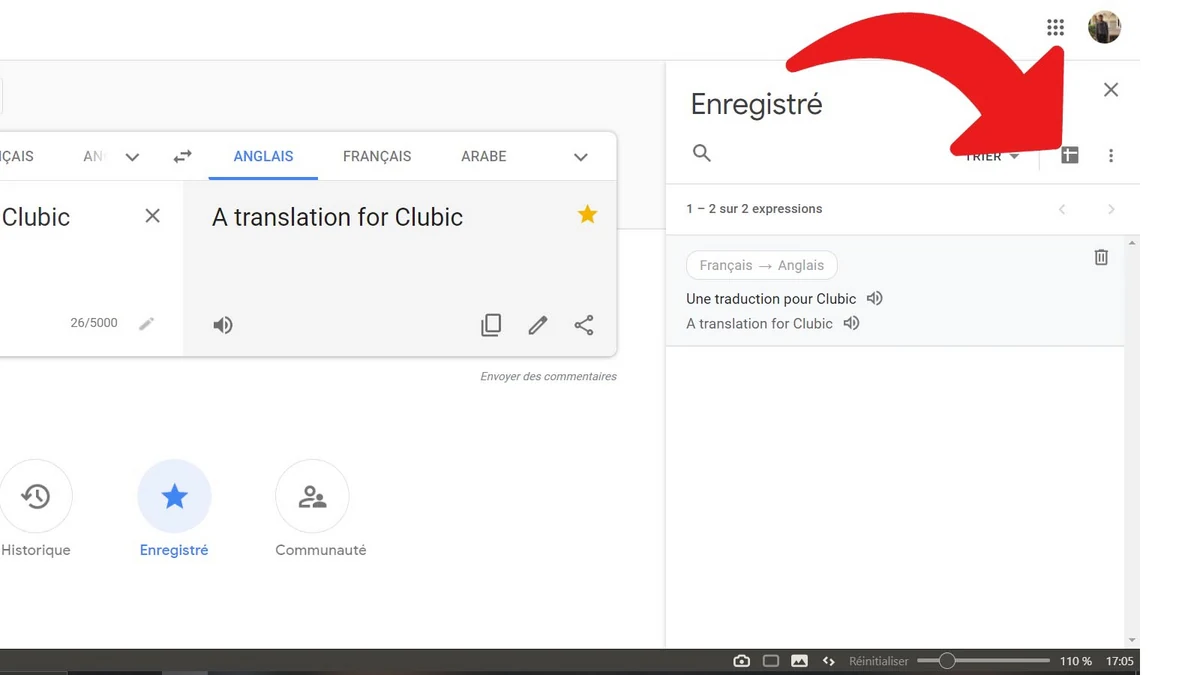The image size is (1200, 675).
Task: Click the saved panel scrollbar up arrow
Action: click(1132, 242)
